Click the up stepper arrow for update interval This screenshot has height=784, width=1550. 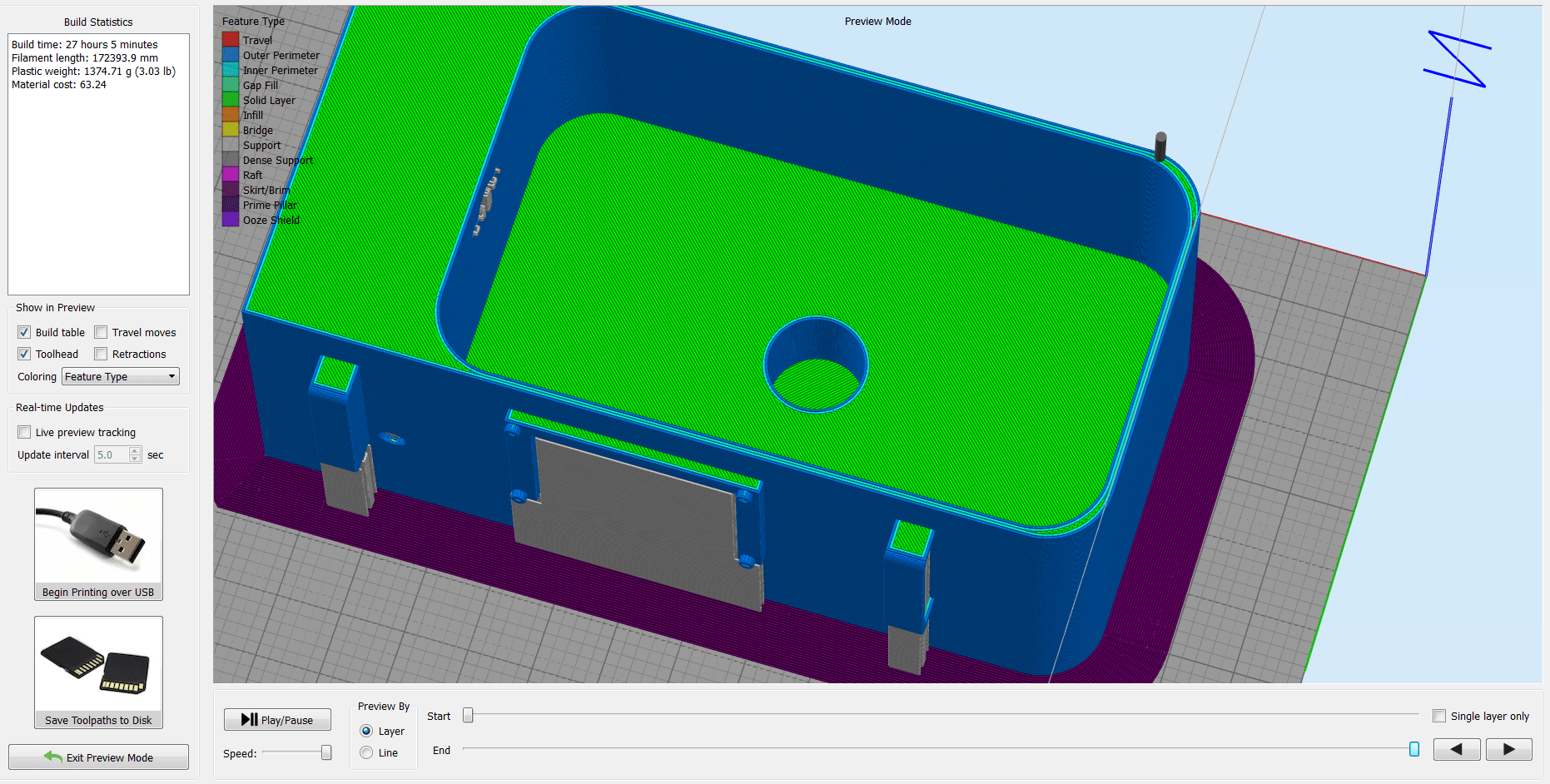click(x=134, y=450)
